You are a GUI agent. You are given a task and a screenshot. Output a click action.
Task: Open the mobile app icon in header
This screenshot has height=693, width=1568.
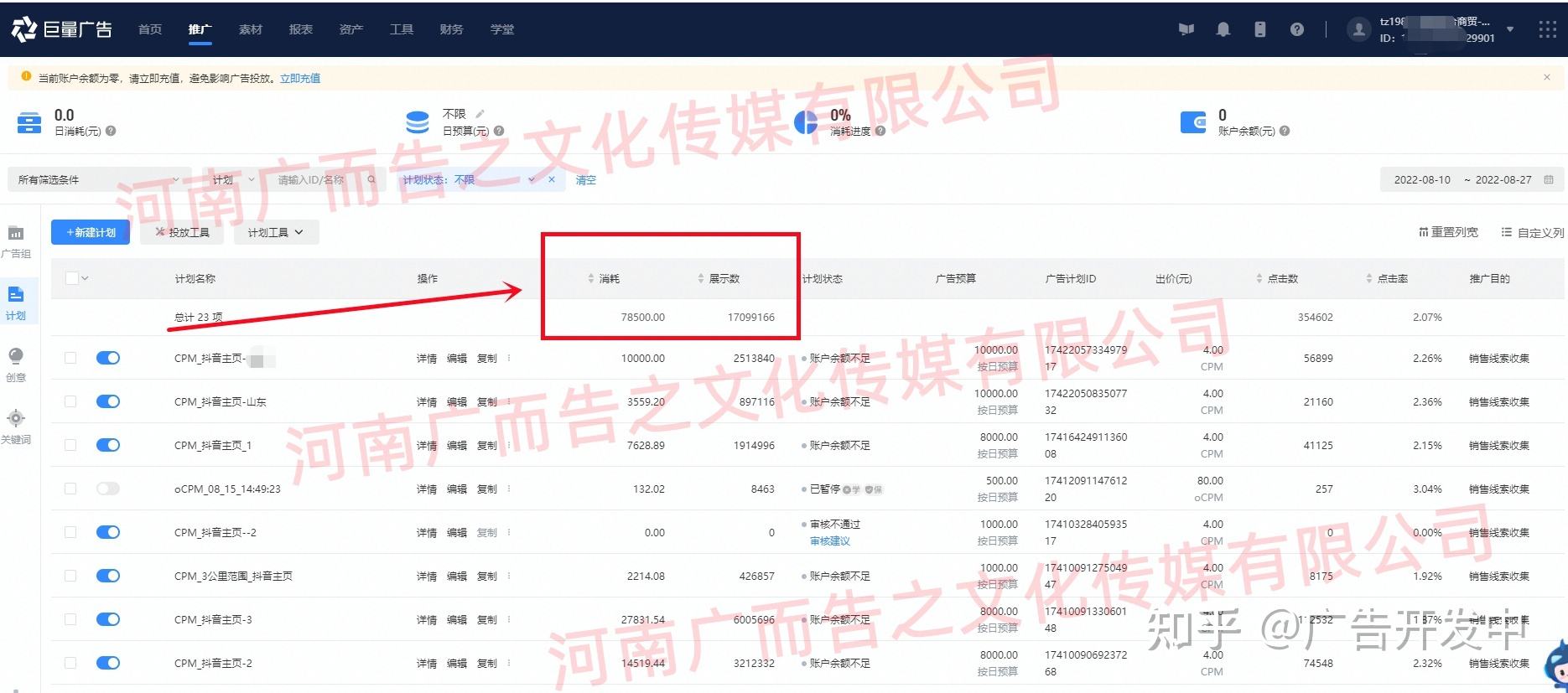(1259, 29)
